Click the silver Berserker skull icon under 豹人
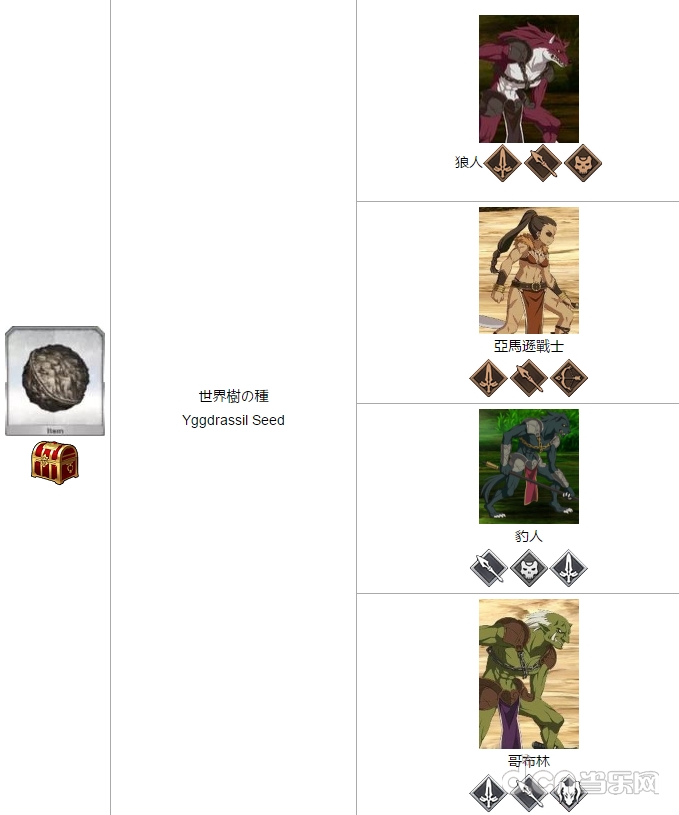 (528, 568)
